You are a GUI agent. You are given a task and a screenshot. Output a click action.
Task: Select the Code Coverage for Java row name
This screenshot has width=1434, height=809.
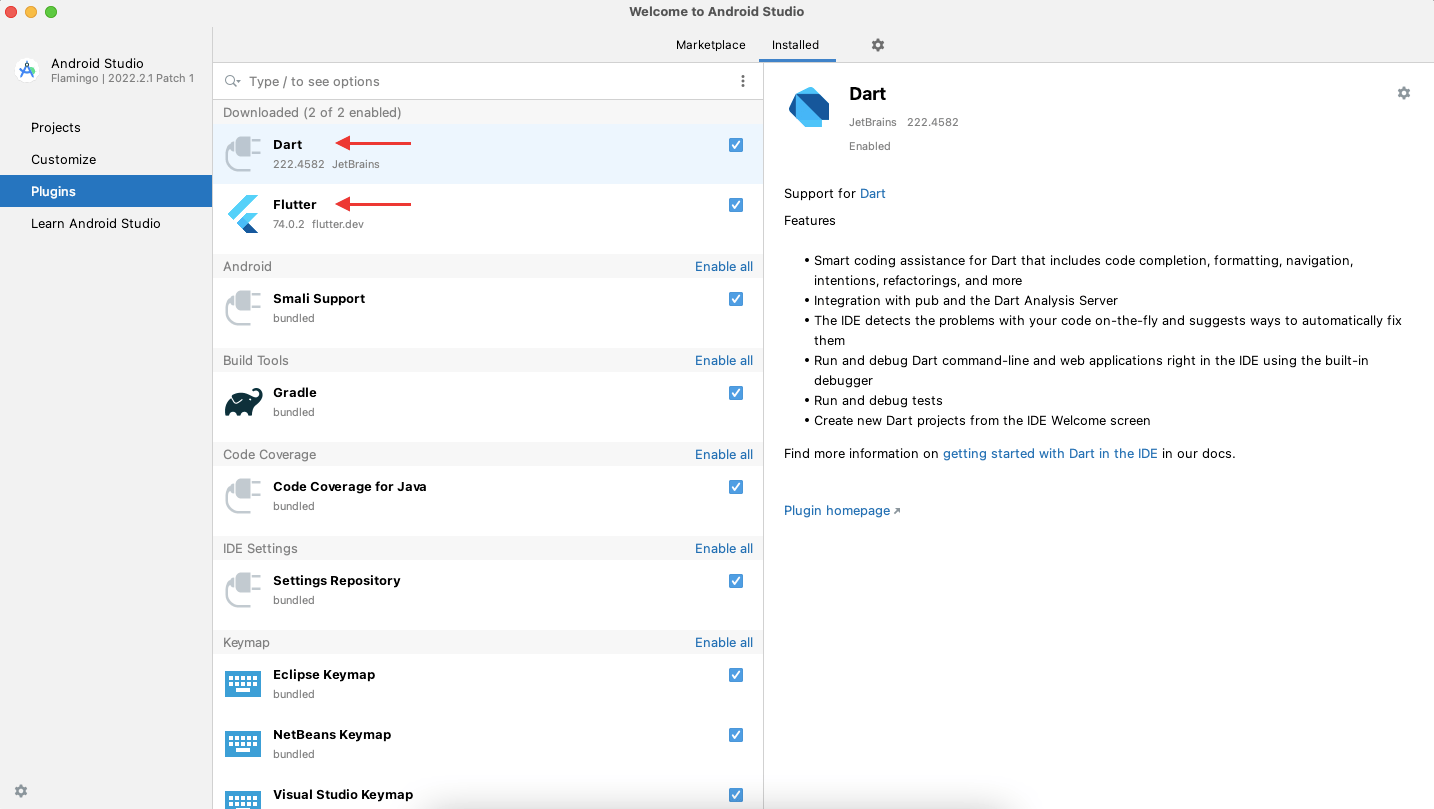click(350, 486)
